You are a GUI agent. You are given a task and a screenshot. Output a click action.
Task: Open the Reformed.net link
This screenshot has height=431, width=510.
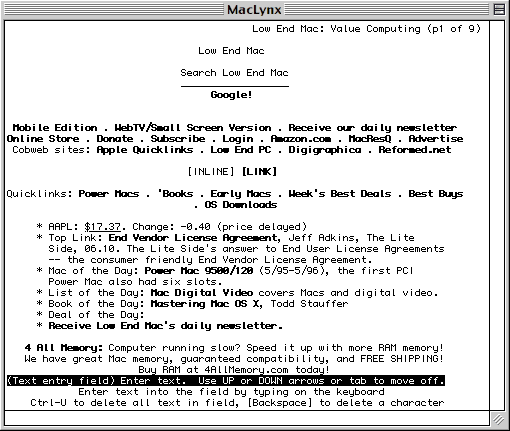point(415,150)
